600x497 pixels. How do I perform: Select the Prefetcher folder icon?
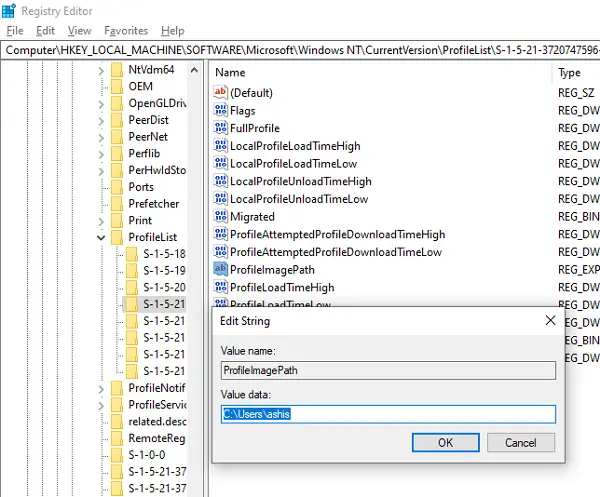117,204
